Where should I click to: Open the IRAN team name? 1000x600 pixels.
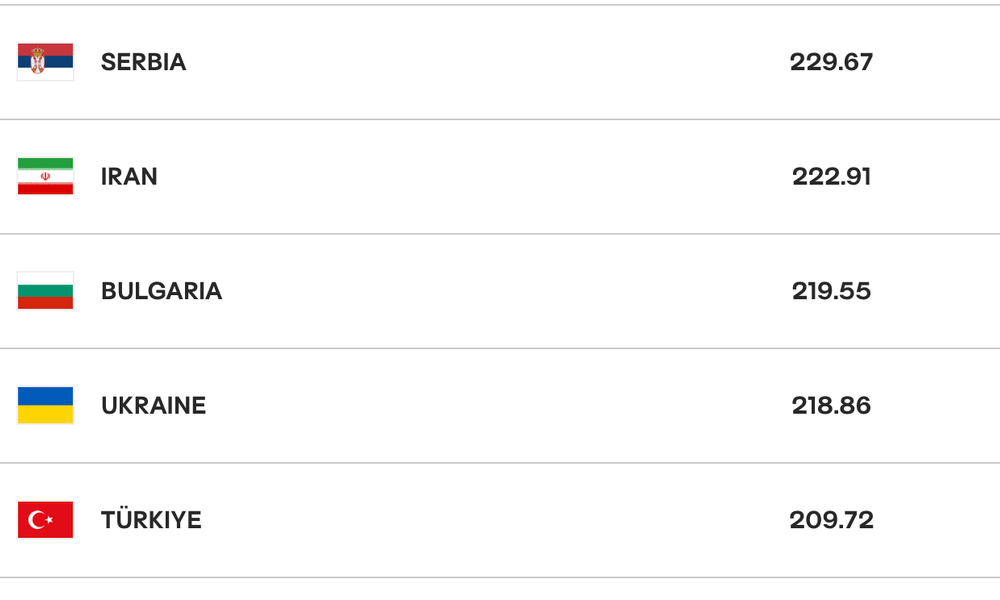(x=129, y=177)
